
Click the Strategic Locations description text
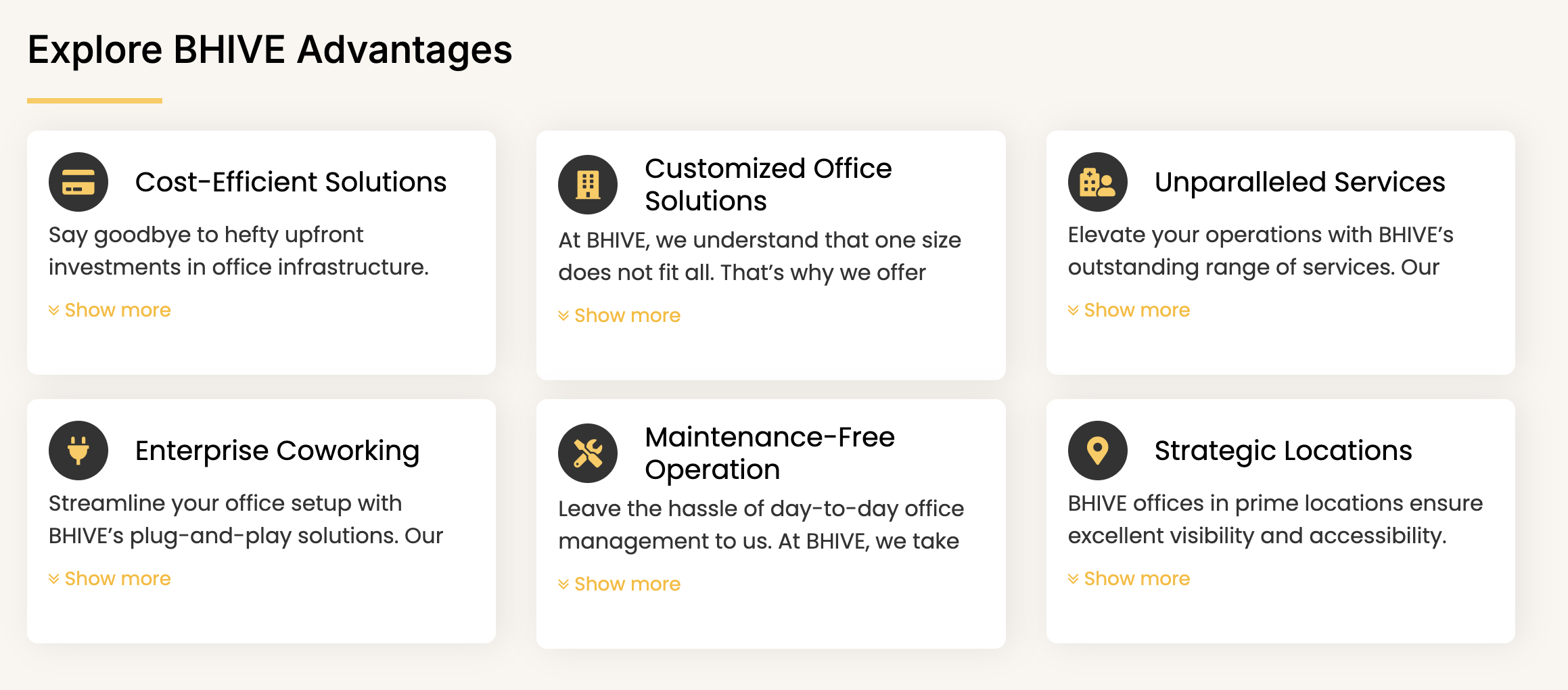click(x=1275, y=520)
